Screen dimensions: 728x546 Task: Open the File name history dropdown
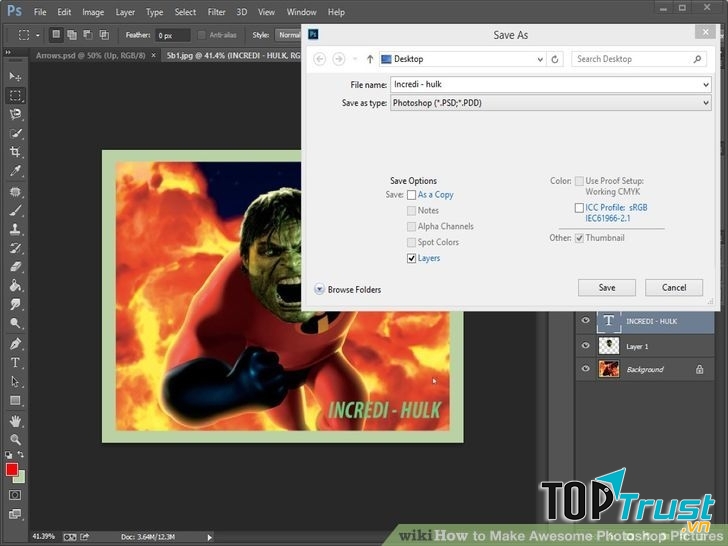[x=706, y=85]
